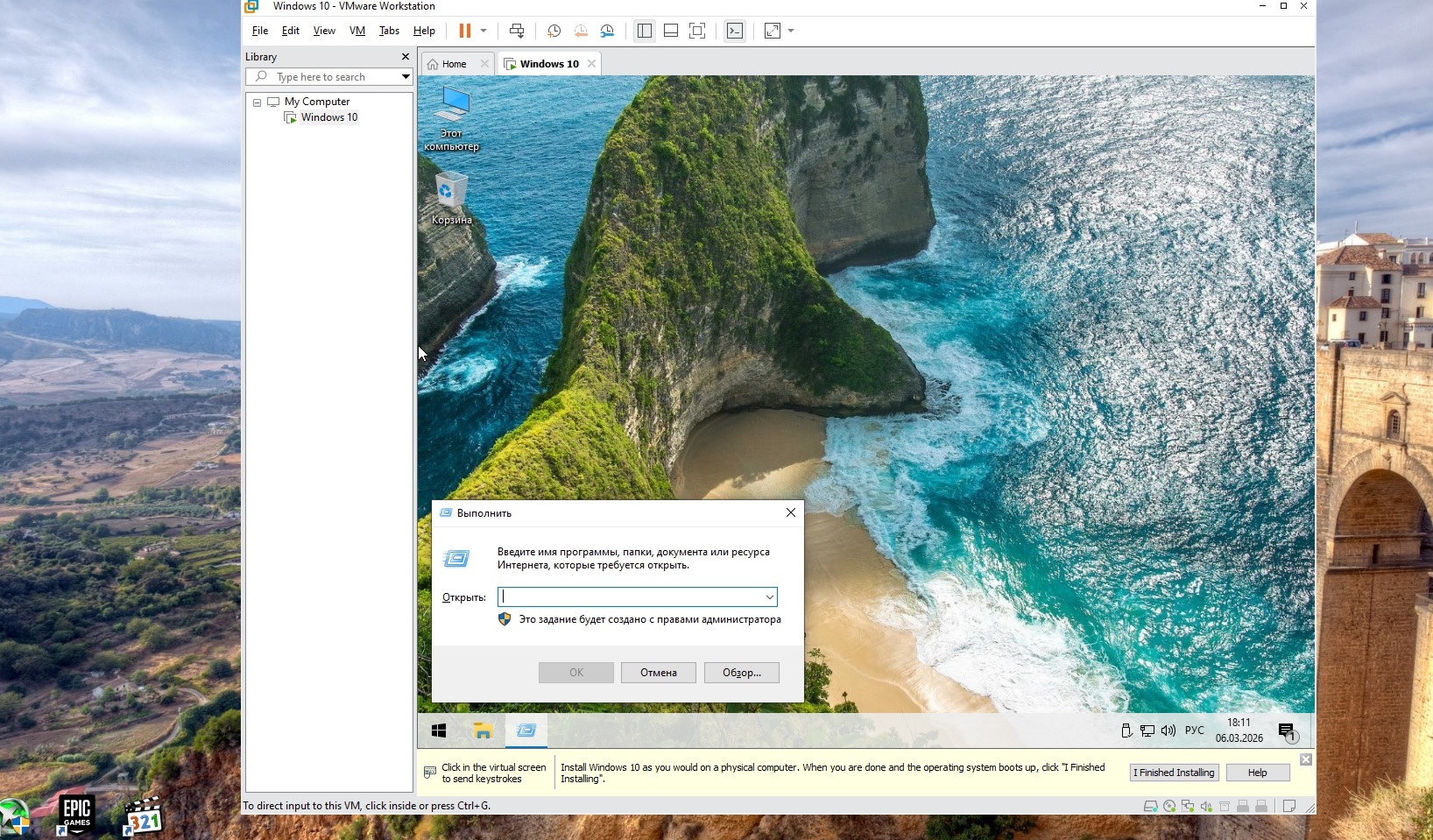The width and height of the screenshot is (1433, 840).
Task: Expand the Run dialog Open combo box
Action: [769, 597]
